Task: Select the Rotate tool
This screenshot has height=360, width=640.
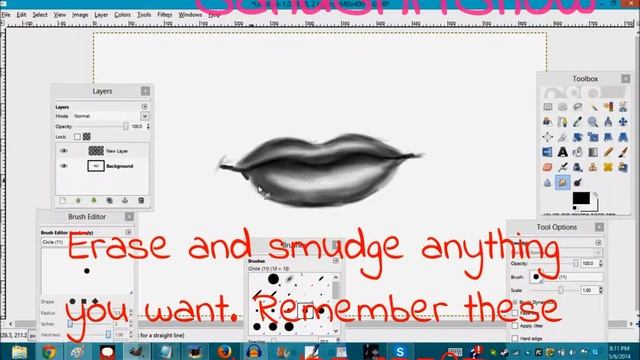Action: tap(578, 137)
